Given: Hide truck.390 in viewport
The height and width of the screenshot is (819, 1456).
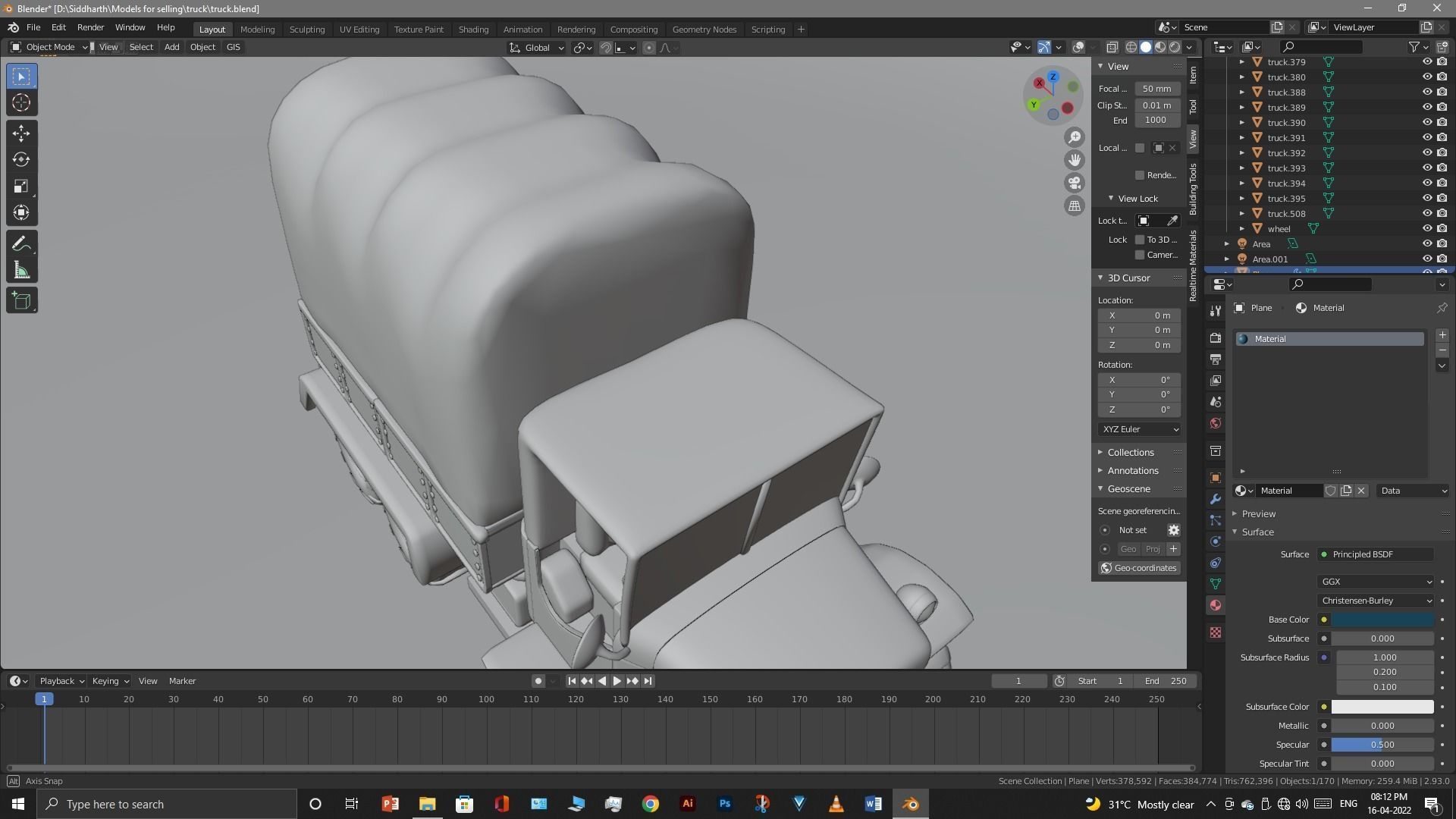Looking at the screenshot, I should (1426, 123).
